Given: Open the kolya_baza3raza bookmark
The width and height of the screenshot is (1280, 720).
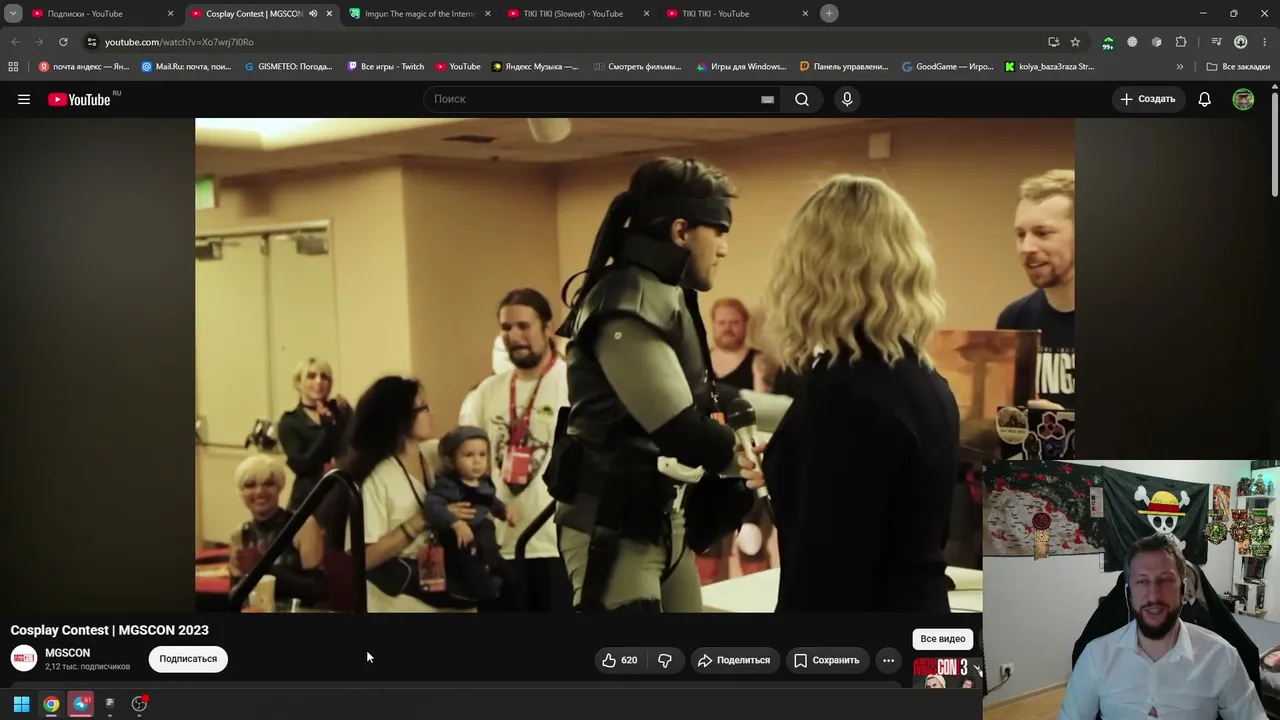Looking at the screenshot, I should pos(1049,67).
